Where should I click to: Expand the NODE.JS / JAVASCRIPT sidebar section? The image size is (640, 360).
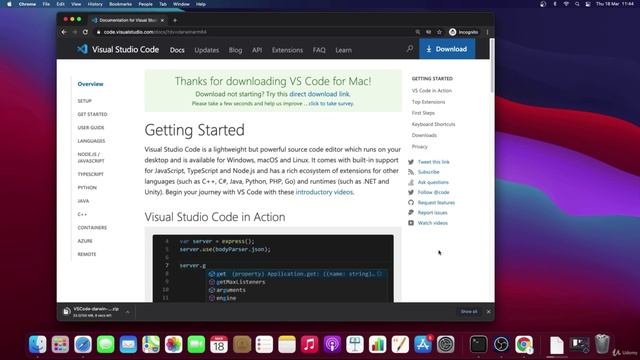coord(91,158)
